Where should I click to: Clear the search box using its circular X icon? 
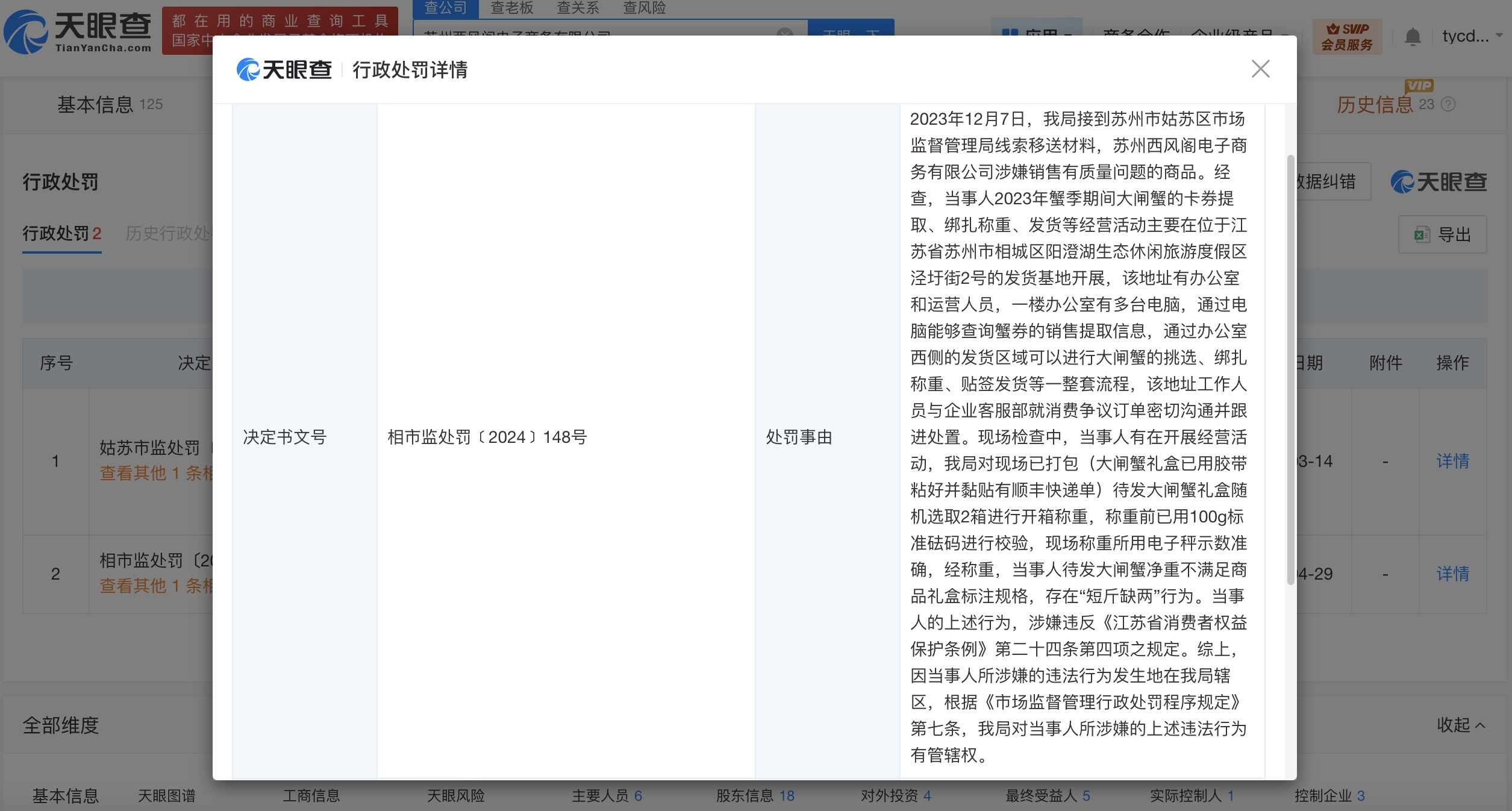(784, 34)
